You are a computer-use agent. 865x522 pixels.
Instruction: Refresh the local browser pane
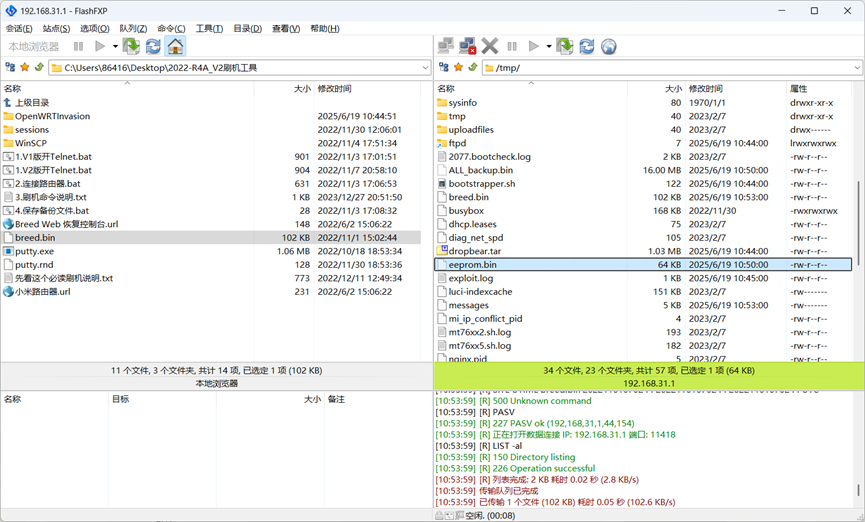click(x=153, y=46)
